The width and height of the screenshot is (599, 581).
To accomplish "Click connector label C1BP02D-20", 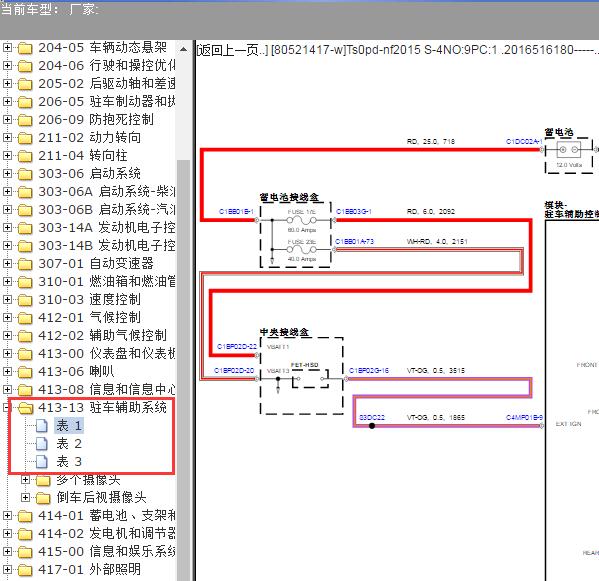I will [x=234, y=371].
